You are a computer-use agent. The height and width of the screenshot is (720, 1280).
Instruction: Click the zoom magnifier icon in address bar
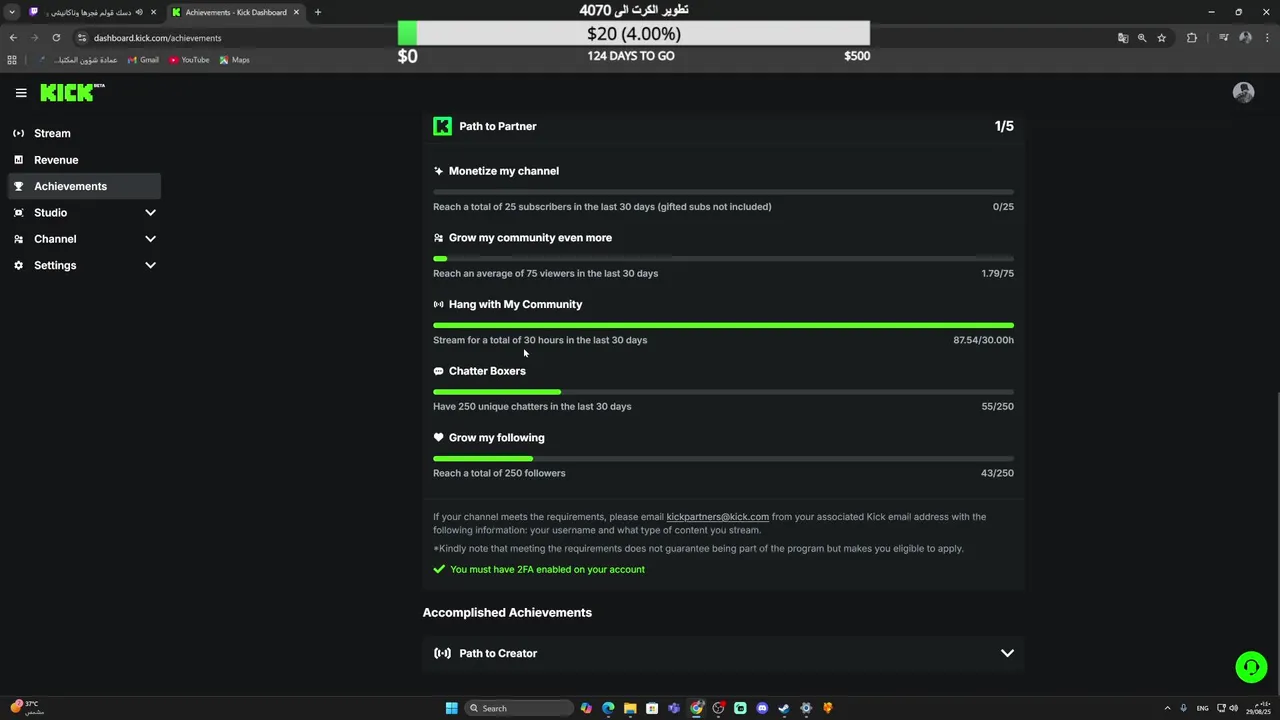click(x=1142, y=38)
